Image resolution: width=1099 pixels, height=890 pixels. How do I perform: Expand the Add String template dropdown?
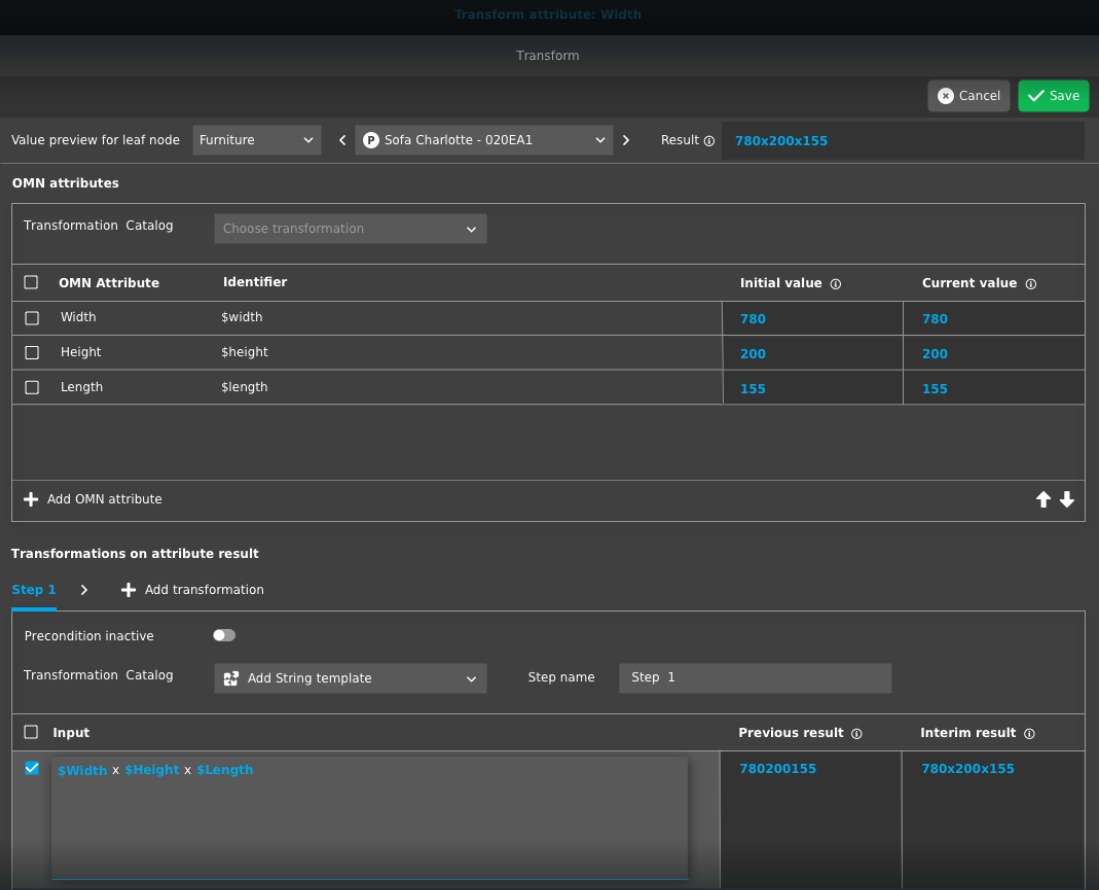pos(350,678)
